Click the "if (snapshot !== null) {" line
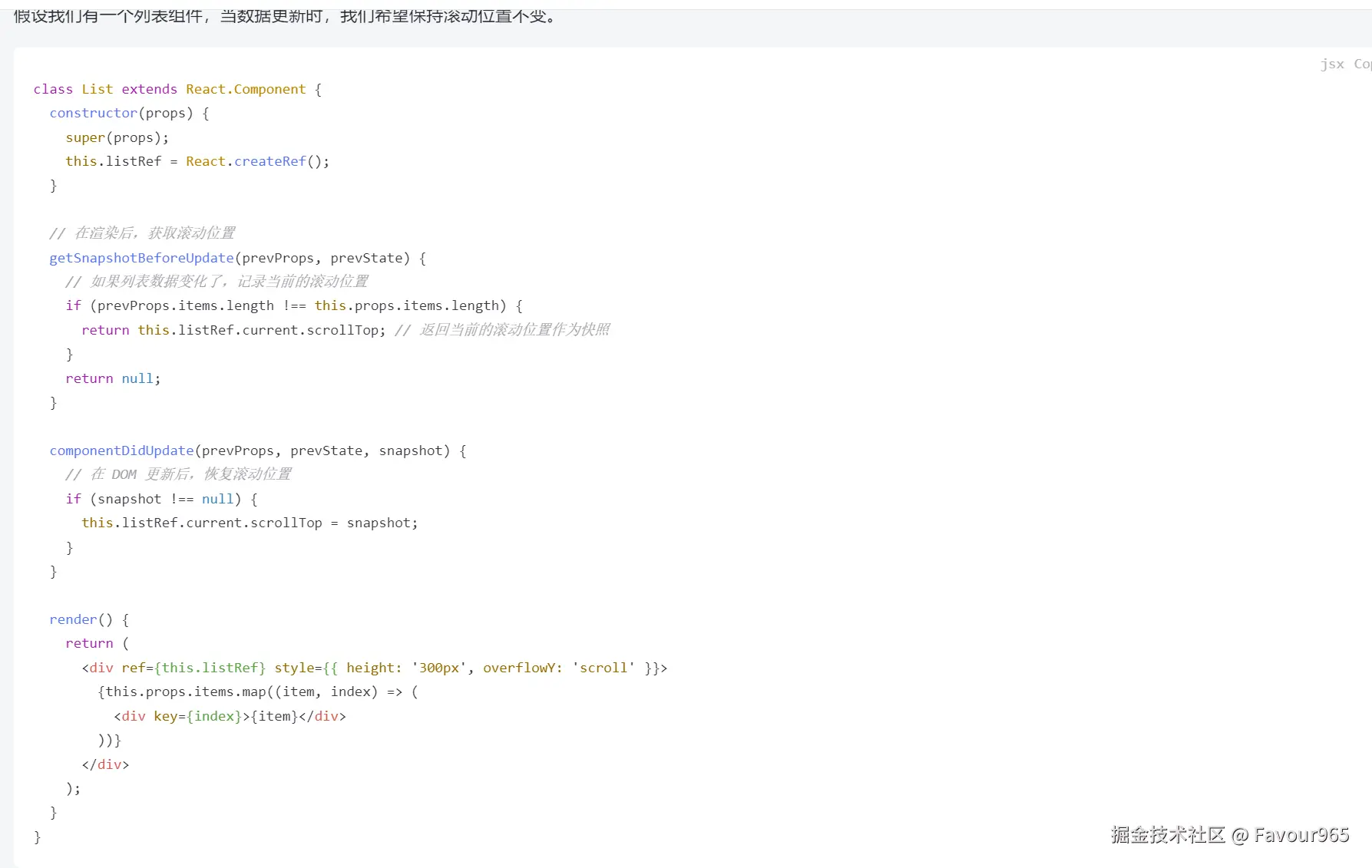The height and width of the screenshot is (868, 1372). click(161, 499)
